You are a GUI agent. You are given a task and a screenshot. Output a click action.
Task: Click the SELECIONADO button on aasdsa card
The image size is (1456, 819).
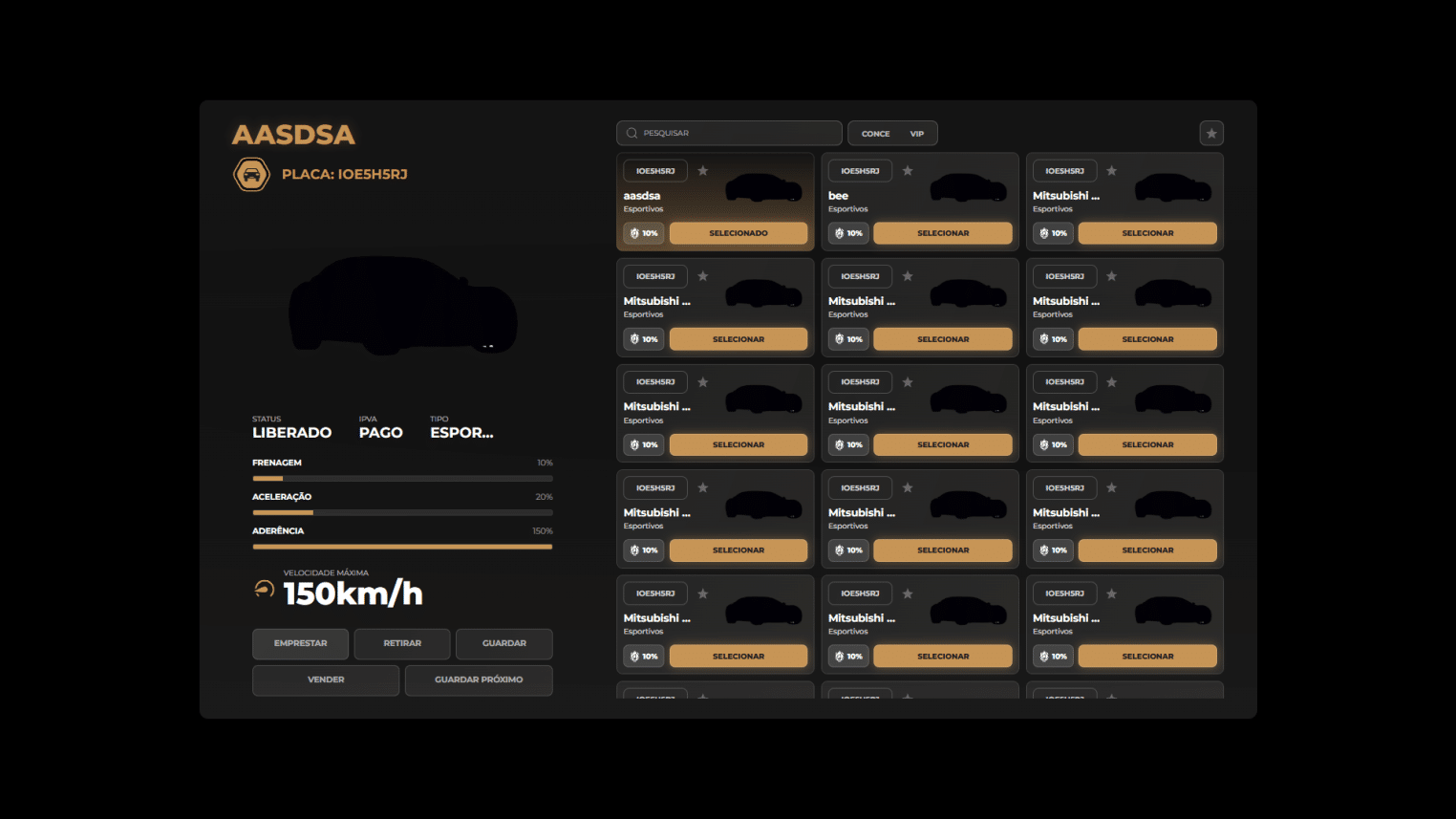pyautogui.click(x=738, y=233)
